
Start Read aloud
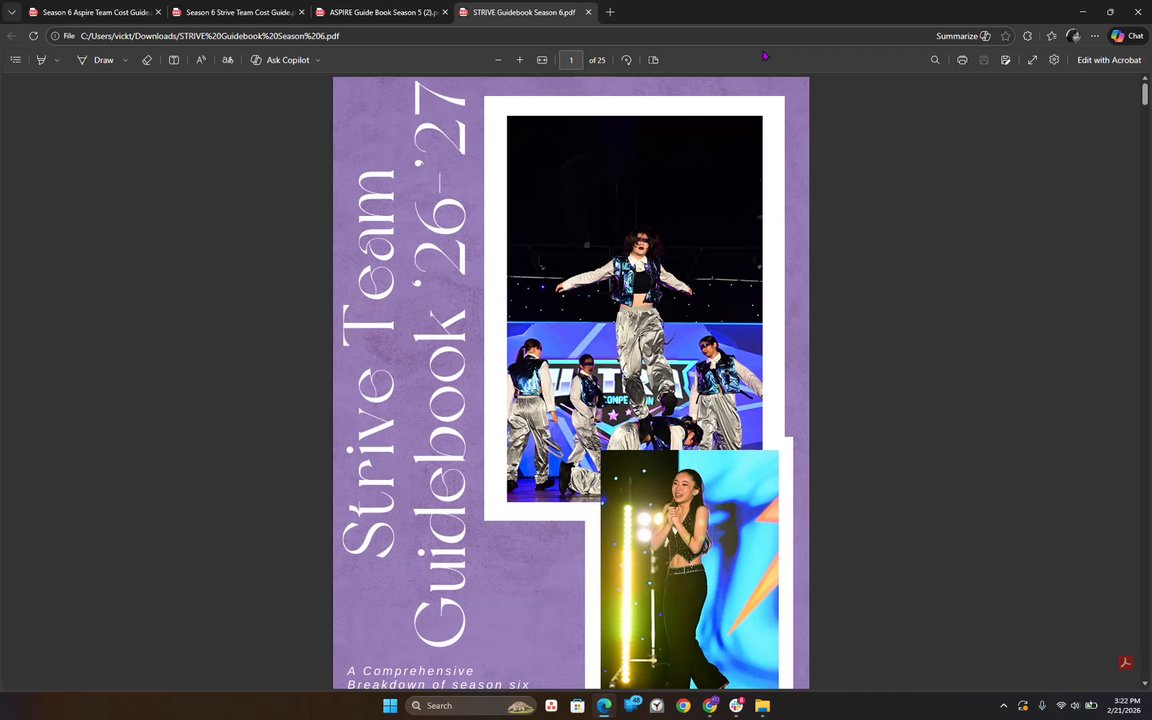pos(201,60)
